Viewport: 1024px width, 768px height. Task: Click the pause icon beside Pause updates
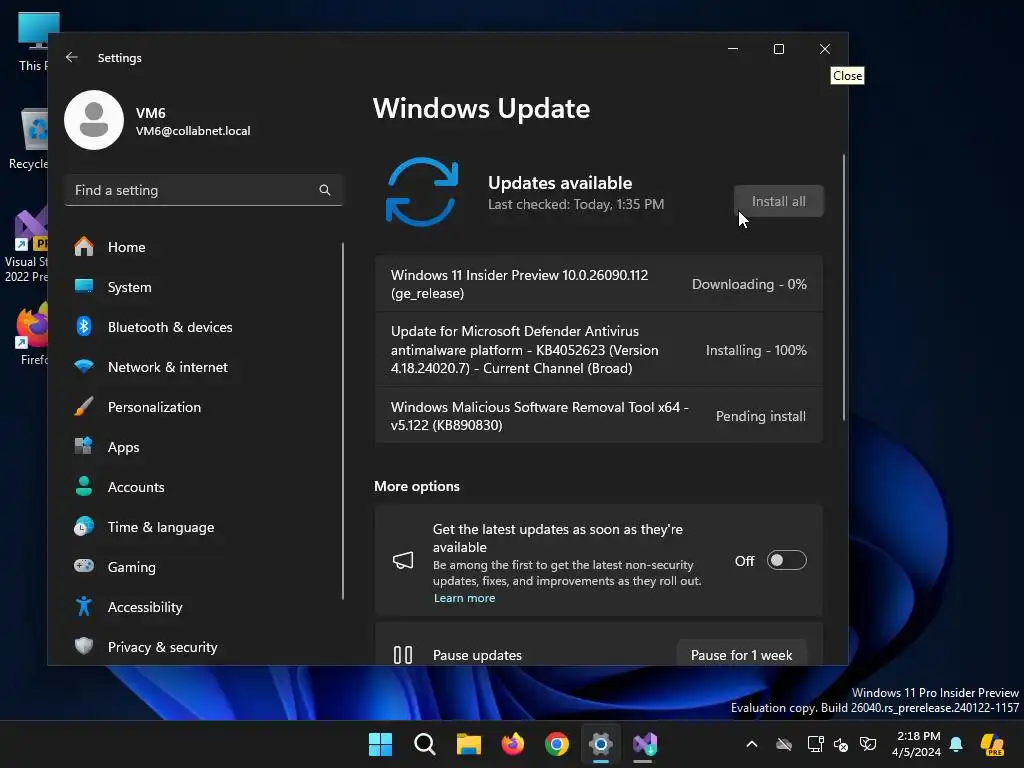(x=403, y=655)
